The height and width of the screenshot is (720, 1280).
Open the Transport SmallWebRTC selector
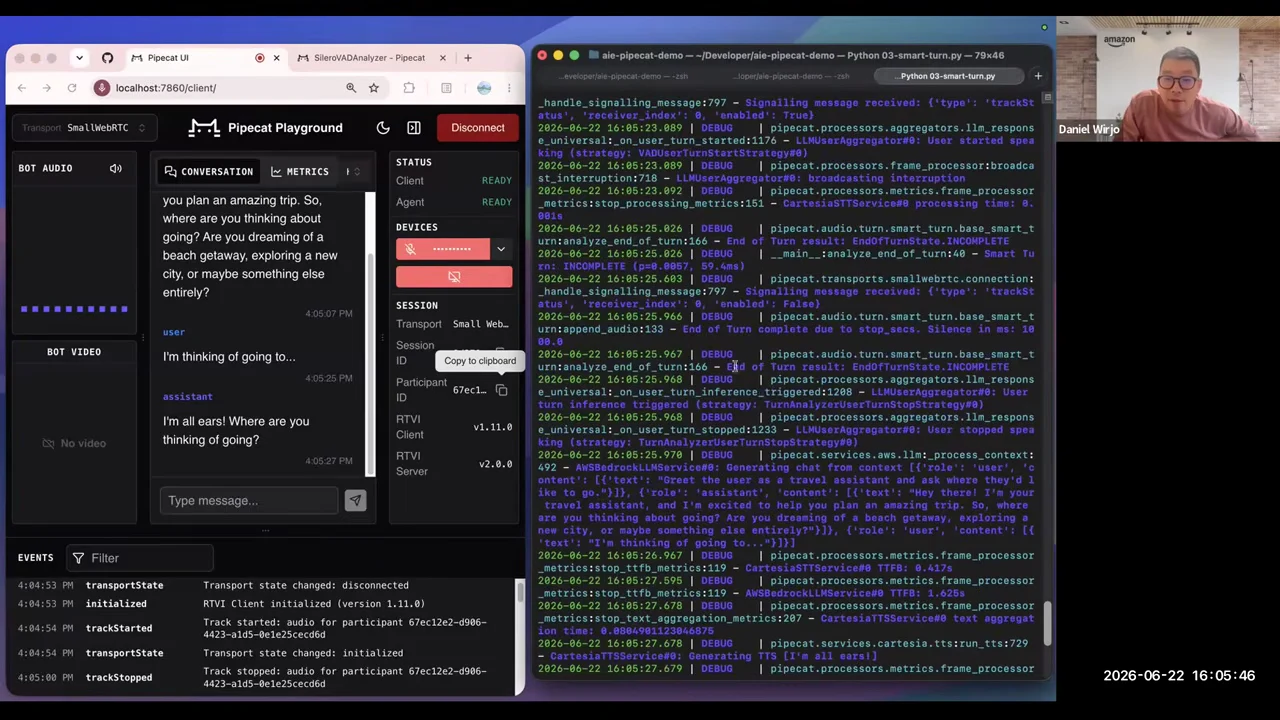[84, 128]
